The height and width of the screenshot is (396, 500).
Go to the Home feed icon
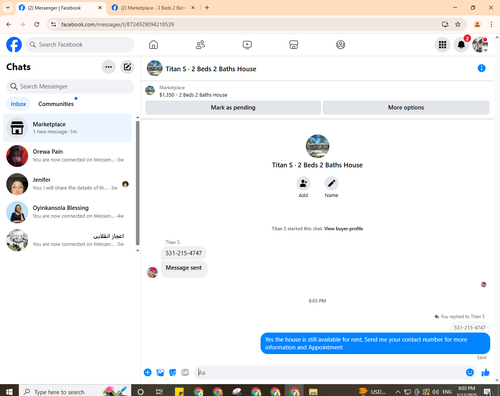pyautogui.click(x=153, y=45)
